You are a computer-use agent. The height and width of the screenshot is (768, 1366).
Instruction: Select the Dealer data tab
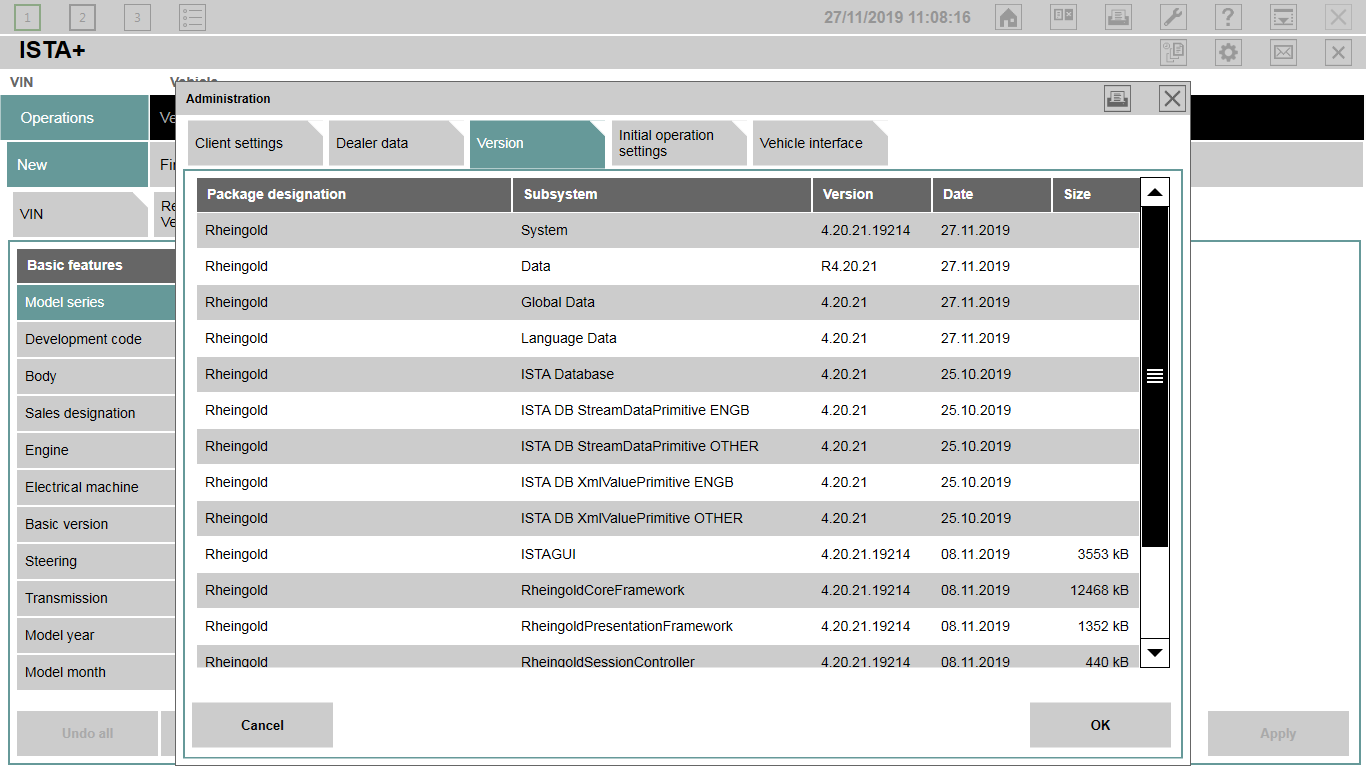pyautogui.click(x=396, y=143)
